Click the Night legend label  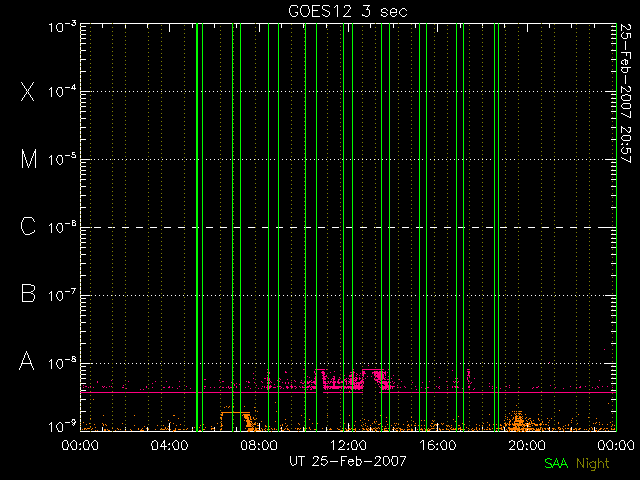coord(593,464)
